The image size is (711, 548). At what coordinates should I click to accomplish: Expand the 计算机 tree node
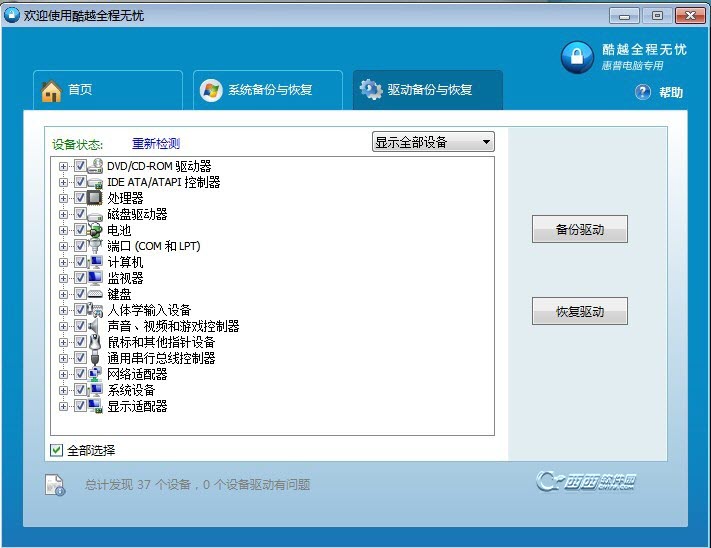pyautogui.click(x=63, y=262)
